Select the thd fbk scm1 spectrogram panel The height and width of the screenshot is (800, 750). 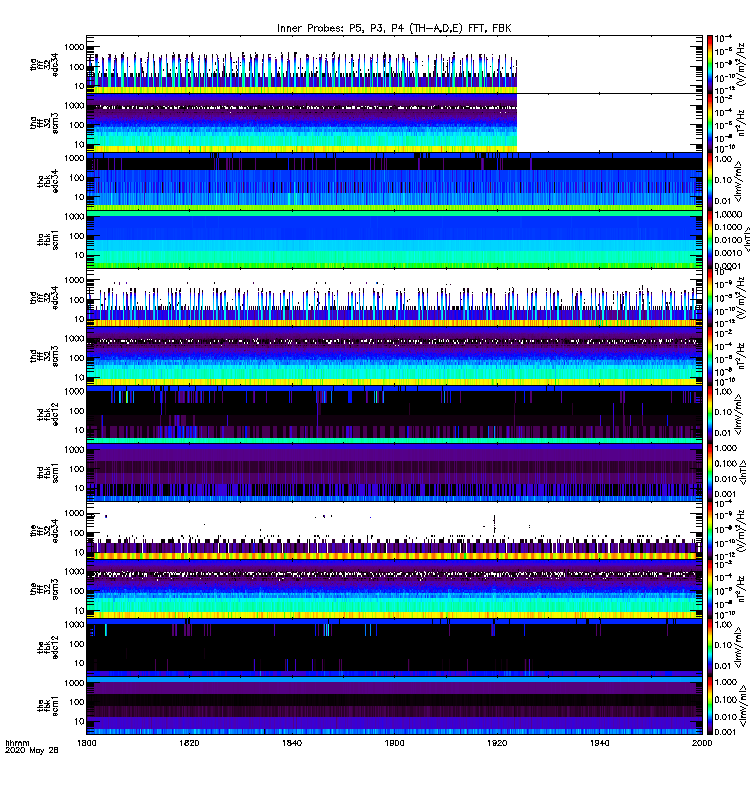(394, 472)
